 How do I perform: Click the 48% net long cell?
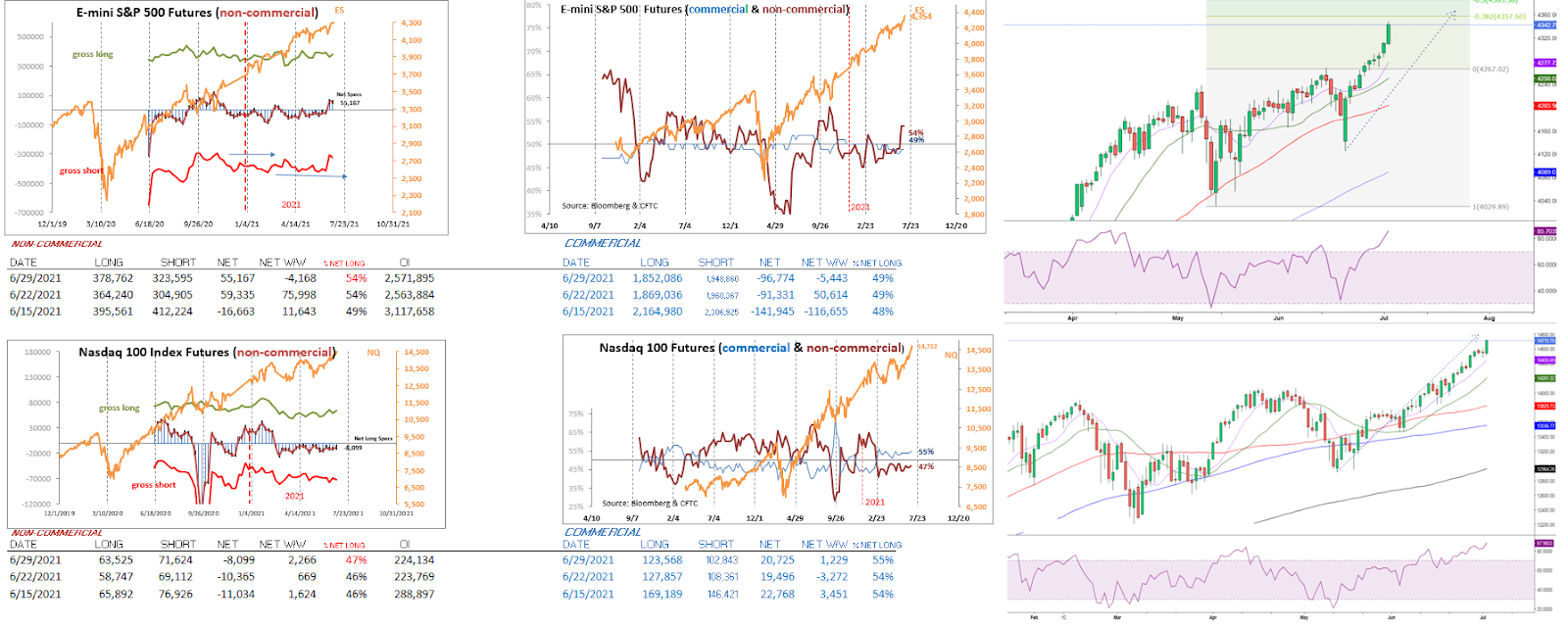point(883,312)
